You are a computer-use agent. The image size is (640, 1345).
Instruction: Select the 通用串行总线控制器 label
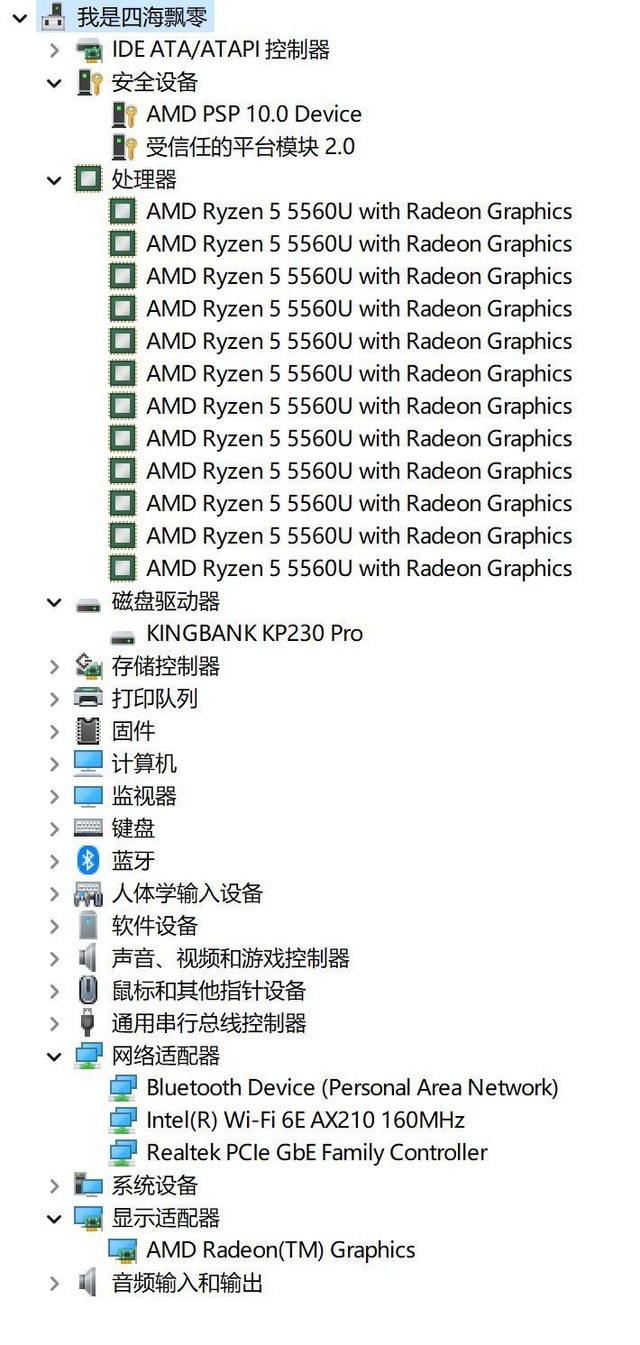[x=209, y=1023]
